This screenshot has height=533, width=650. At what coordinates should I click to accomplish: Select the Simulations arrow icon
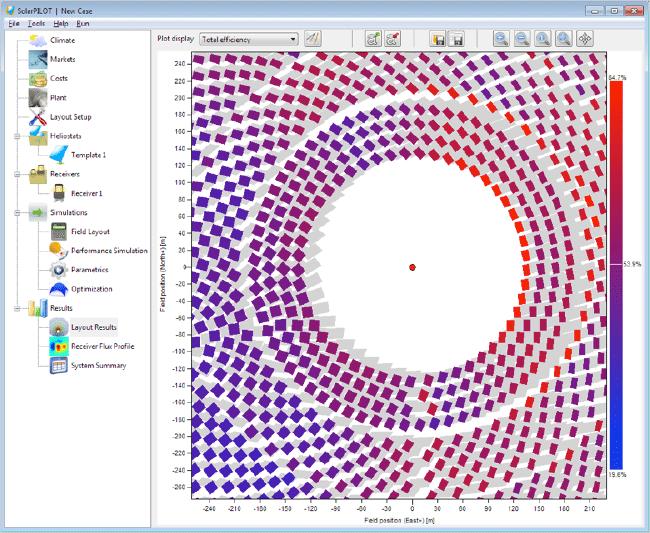click(x=38, y=213)
